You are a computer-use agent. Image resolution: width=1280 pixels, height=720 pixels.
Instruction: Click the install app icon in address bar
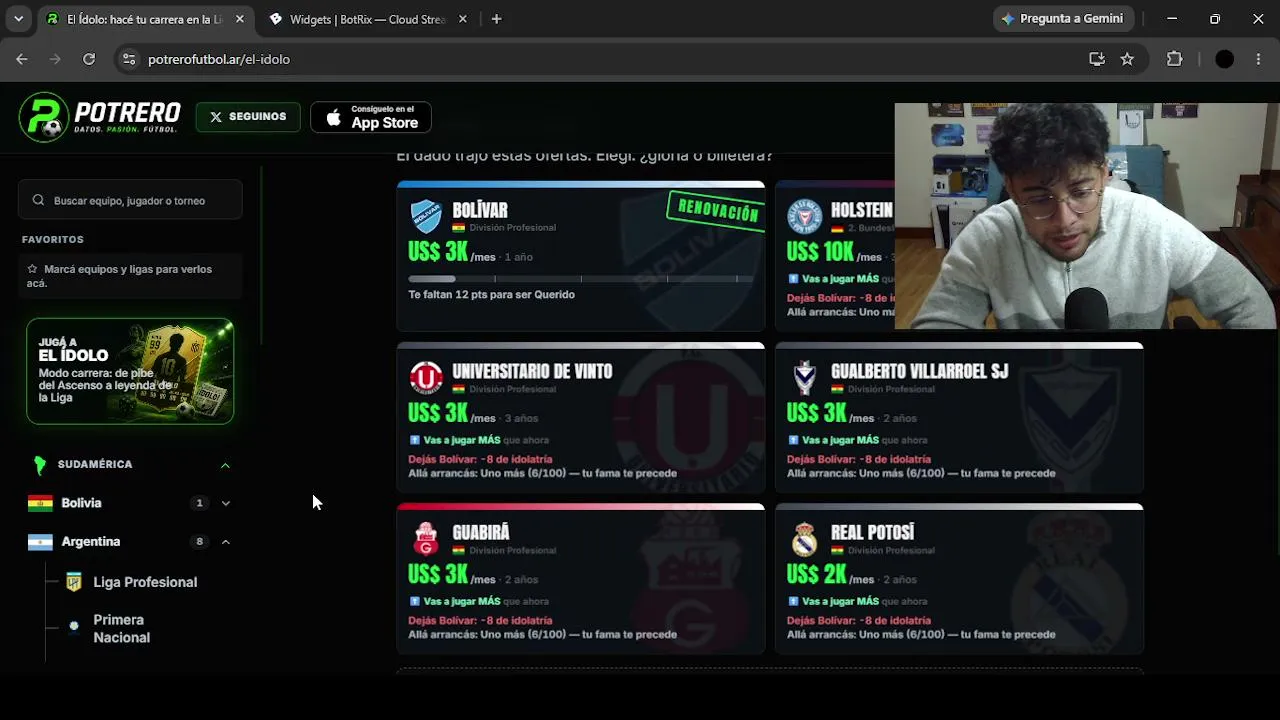[1097, 59]
